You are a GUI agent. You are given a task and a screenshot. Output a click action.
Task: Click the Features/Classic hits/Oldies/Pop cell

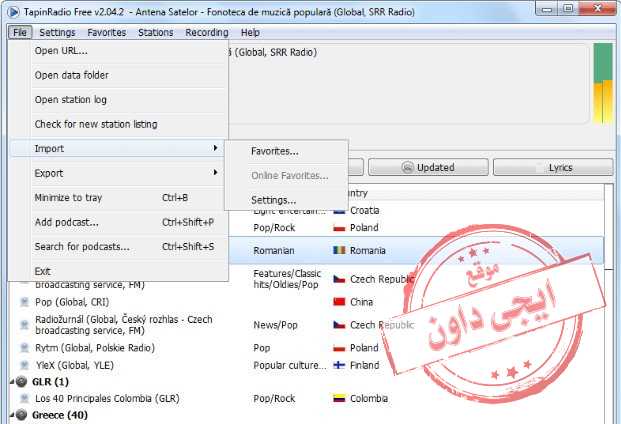[287, 279]
